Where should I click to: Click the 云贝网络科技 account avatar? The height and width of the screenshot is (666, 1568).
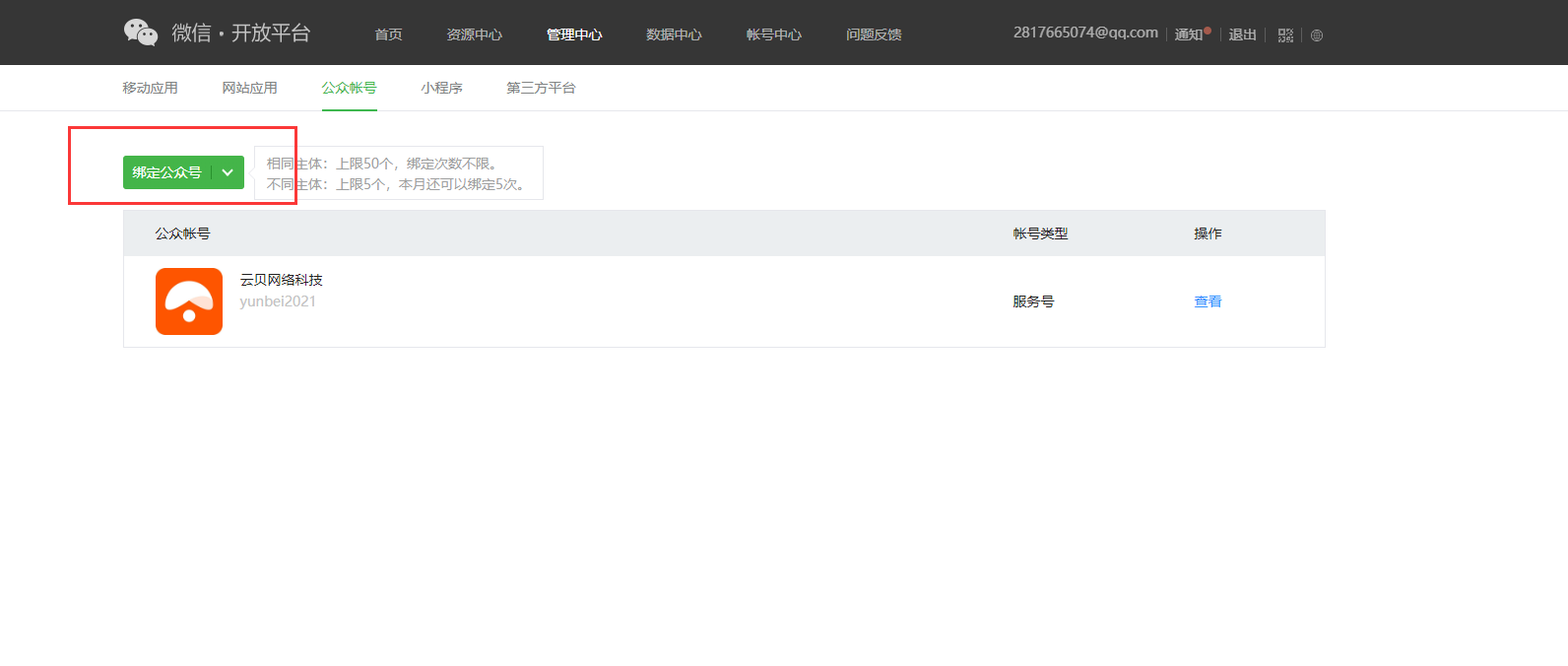(x=189, y=301)
